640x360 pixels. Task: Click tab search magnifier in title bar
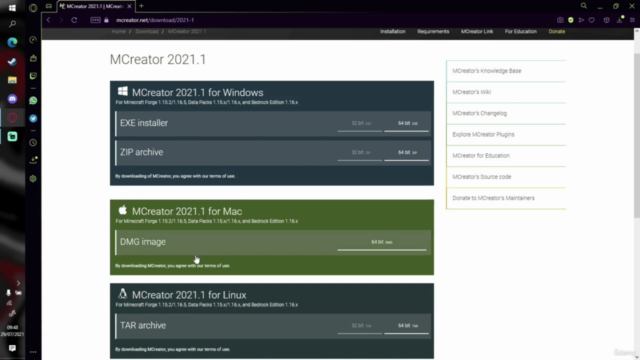584,6
